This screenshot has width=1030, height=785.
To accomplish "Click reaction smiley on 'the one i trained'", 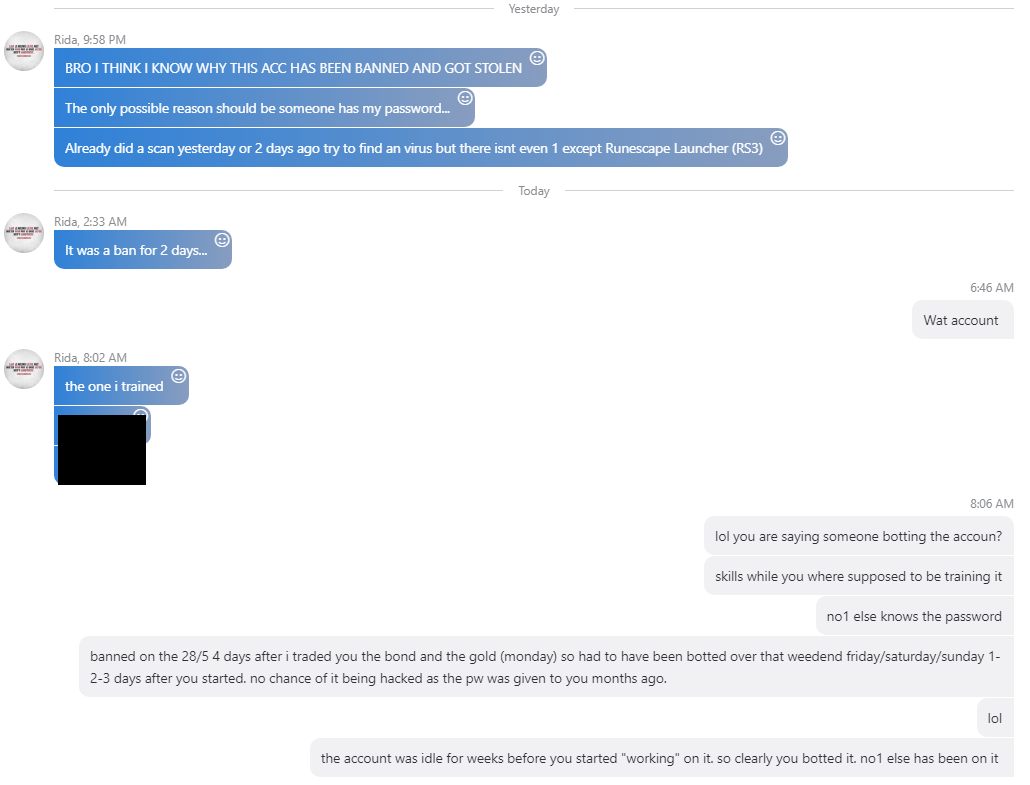I will (x=179, y=376).
